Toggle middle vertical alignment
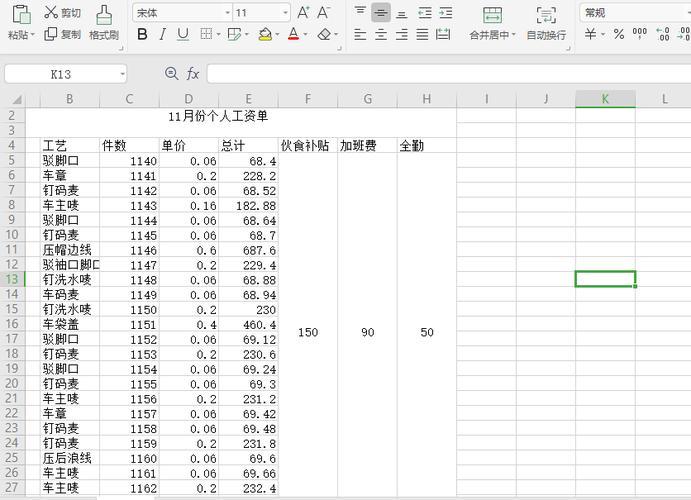Image resolution: width=691 pixels, height=500 pixels. [381, 13]
